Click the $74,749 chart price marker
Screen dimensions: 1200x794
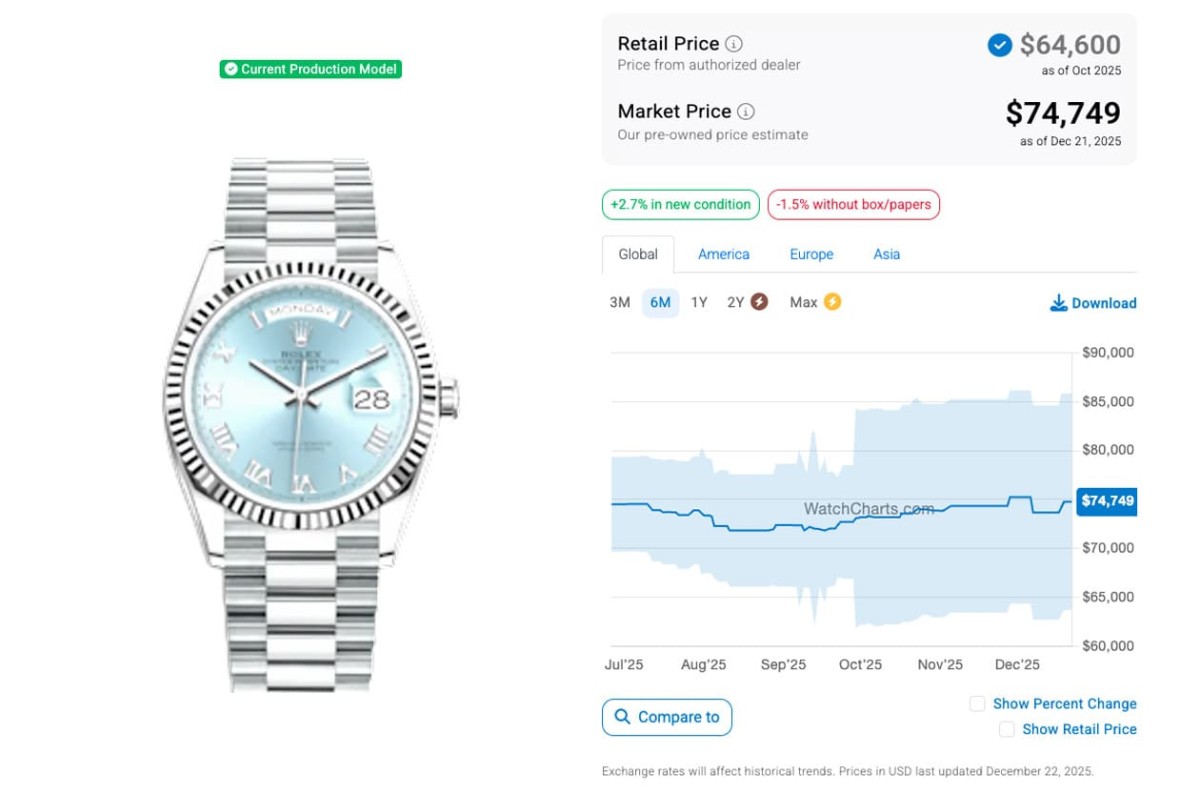point(1107,501)
